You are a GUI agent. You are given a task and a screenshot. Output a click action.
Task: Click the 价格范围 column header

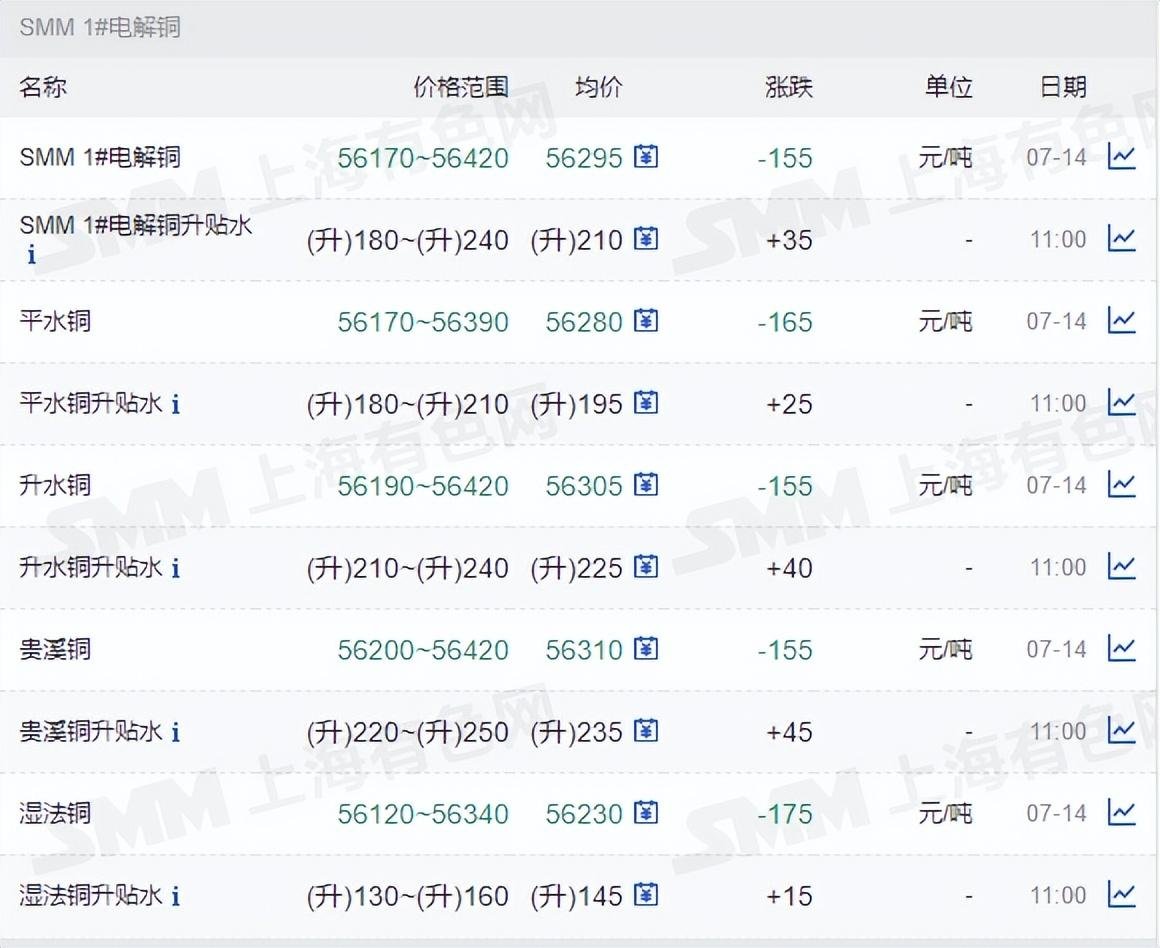[461, 87]
